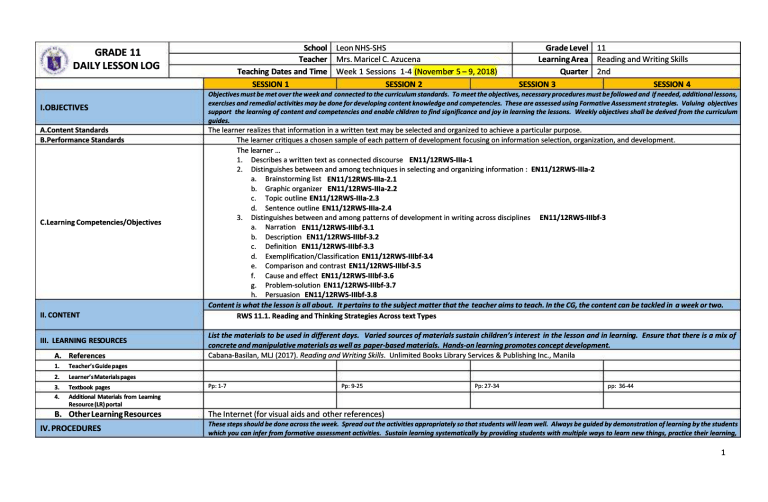This screenshot has height=502, width=768.
Task: Click the III. LEARNING RESOURCES heading
Action: pyautogui.click(x=60, y=341)
